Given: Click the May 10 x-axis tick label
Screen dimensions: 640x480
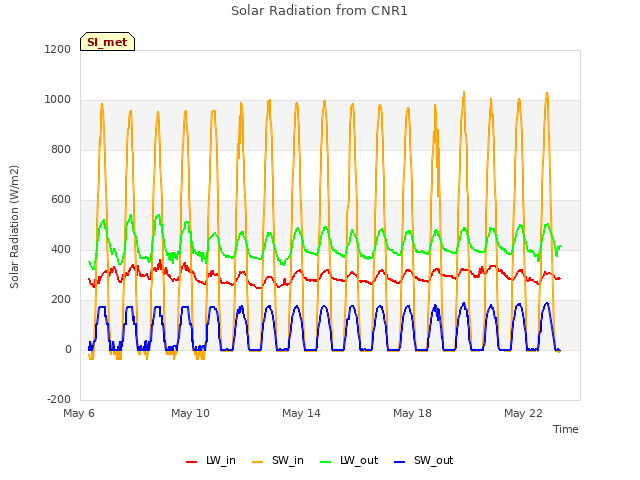Looking at the screenshot, I should point(190,413).
